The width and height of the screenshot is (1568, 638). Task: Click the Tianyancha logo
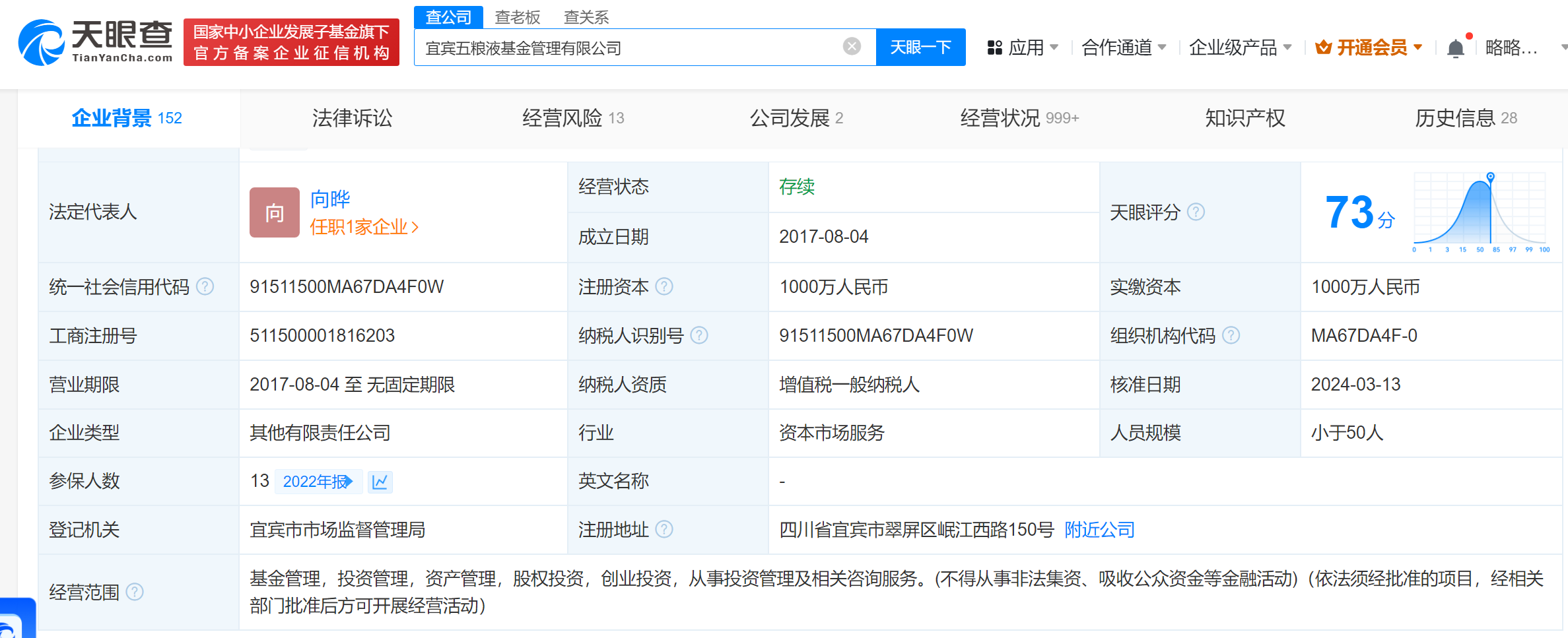(x=96, y=42)
